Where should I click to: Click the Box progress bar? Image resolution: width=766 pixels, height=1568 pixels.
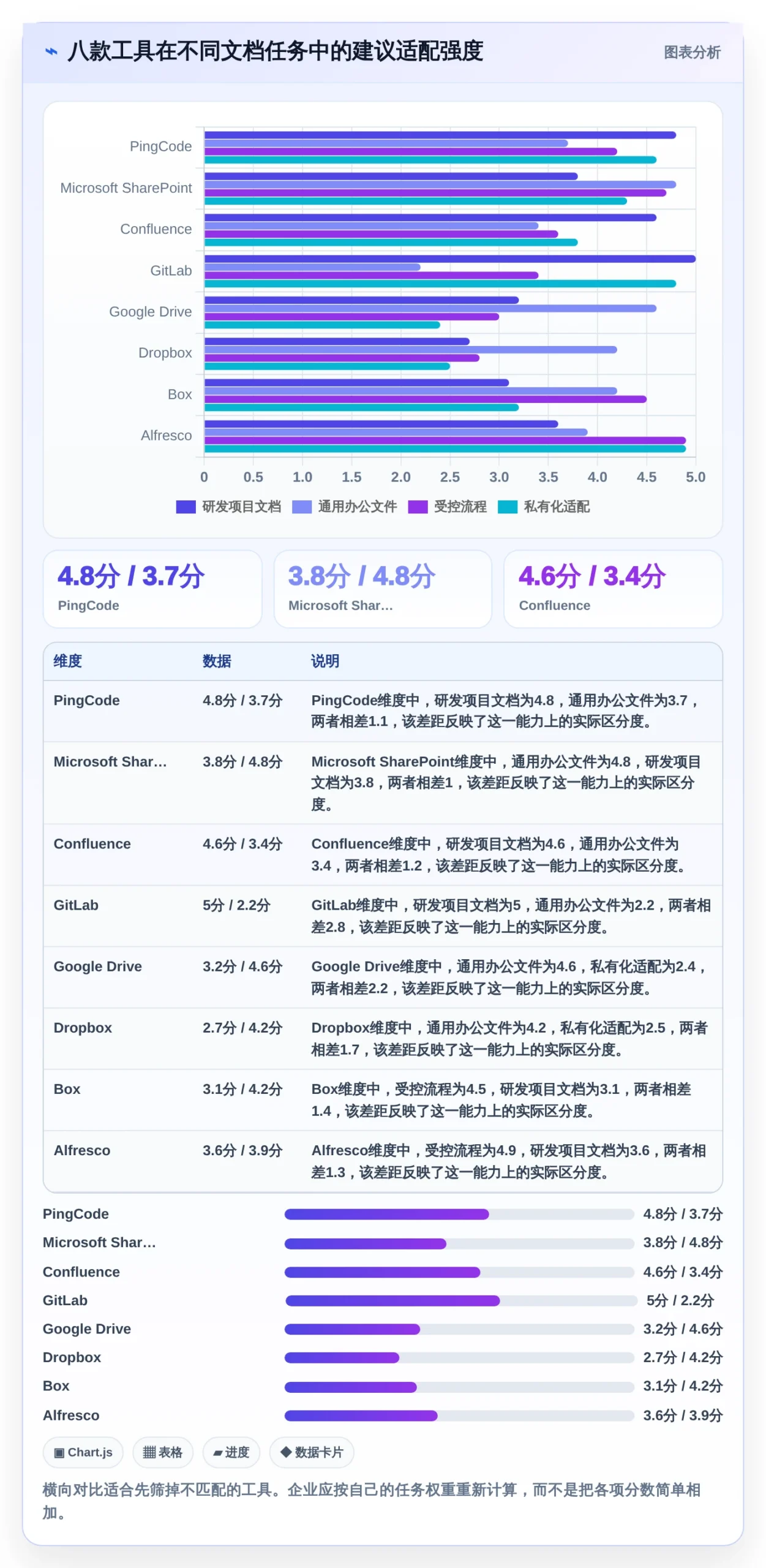459,1387
